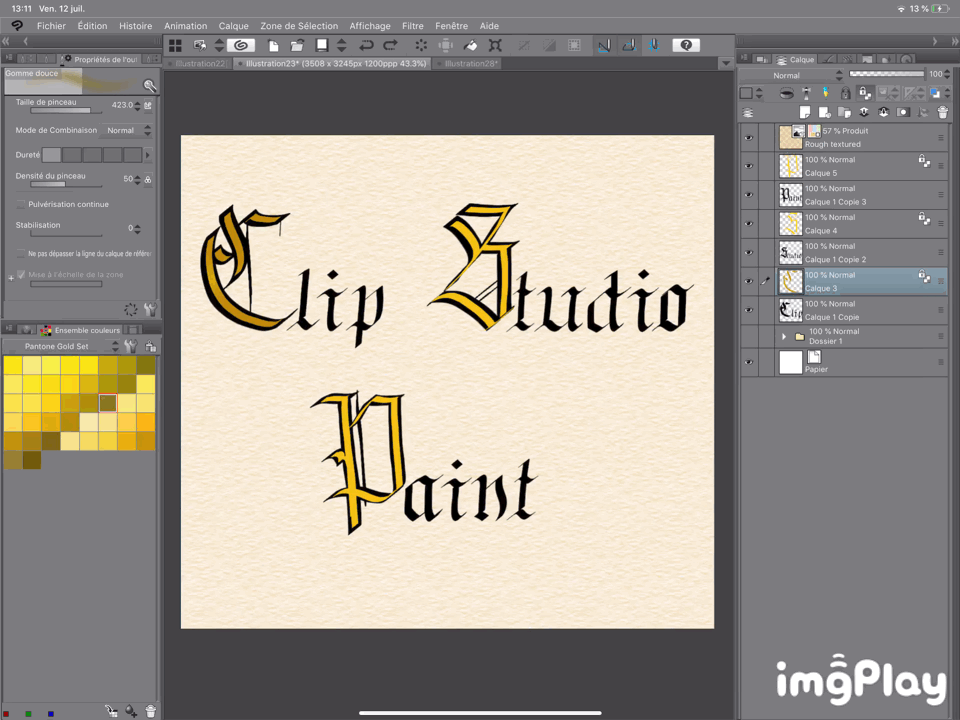
Task: Switch to the Illustration28 tab
Action: [x=470, y=63]
